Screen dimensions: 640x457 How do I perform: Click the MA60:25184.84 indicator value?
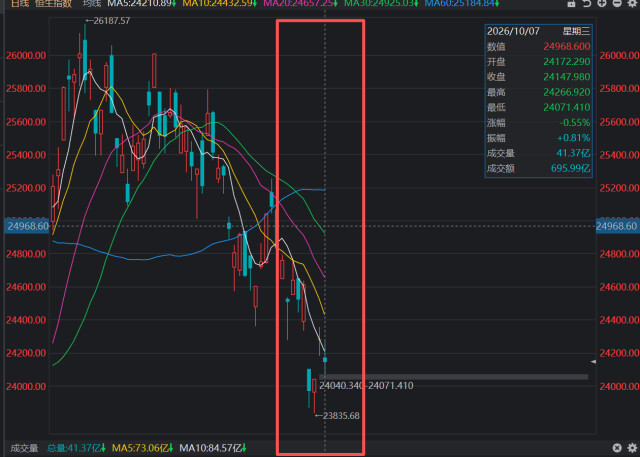click(462, 4)
